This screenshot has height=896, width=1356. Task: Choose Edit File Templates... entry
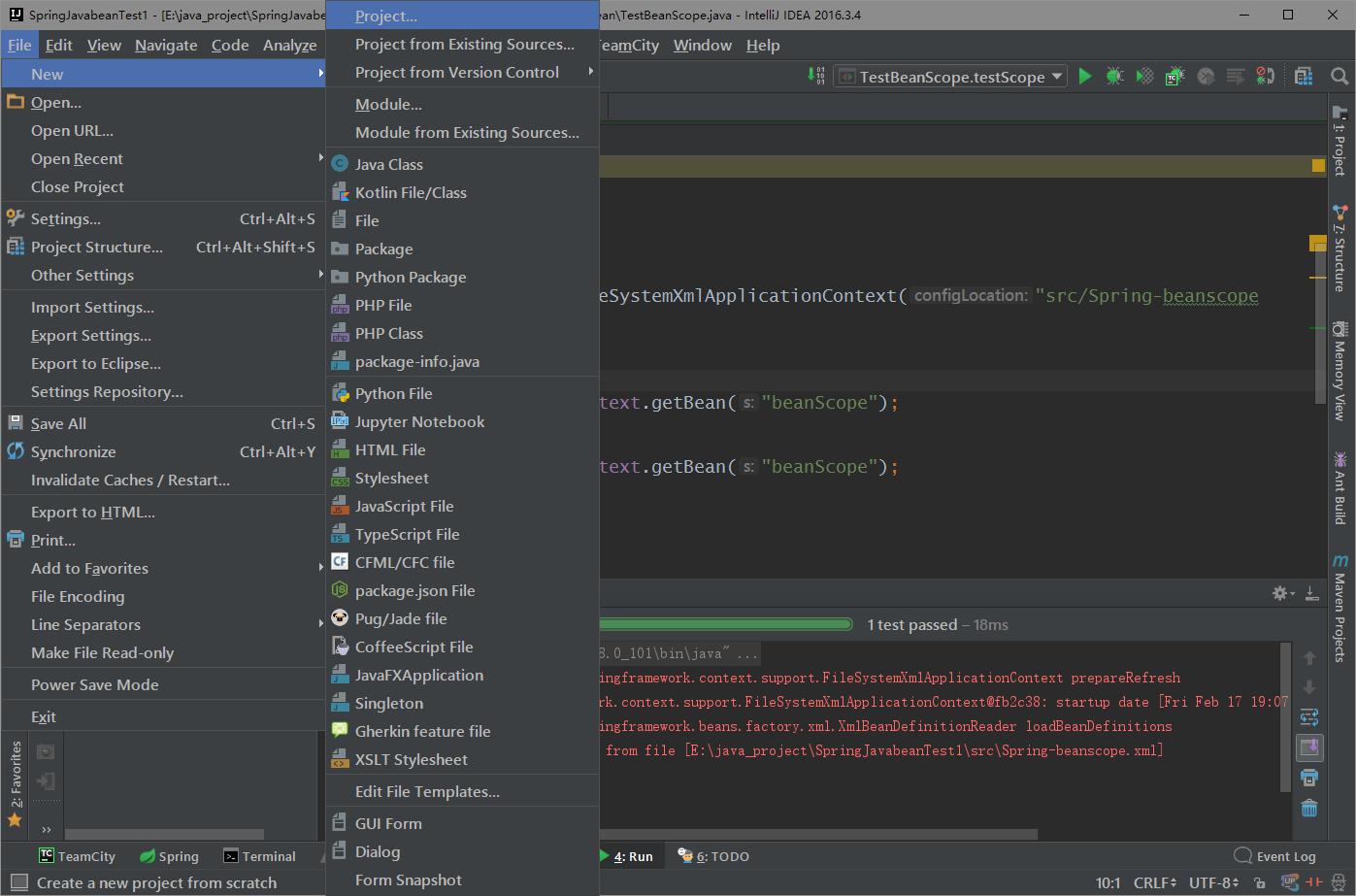pos(462,791)
